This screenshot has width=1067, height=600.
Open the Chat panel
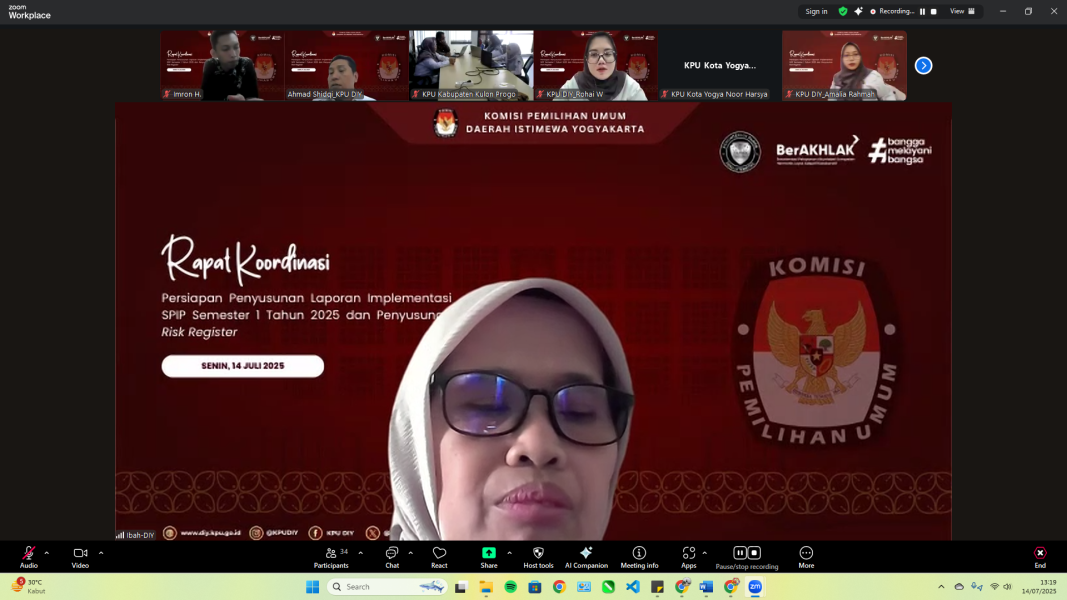point(392,555)
